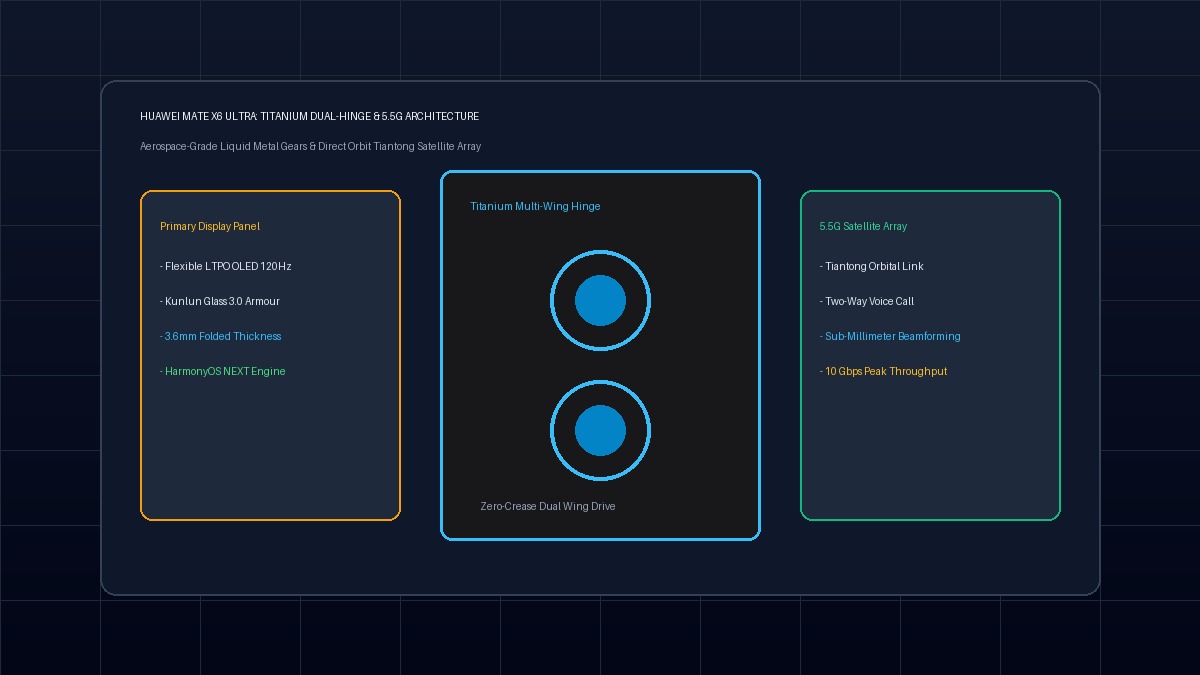Click the 'Aerospace-Grade Liquid Metal Gears' subtitle

310,147
